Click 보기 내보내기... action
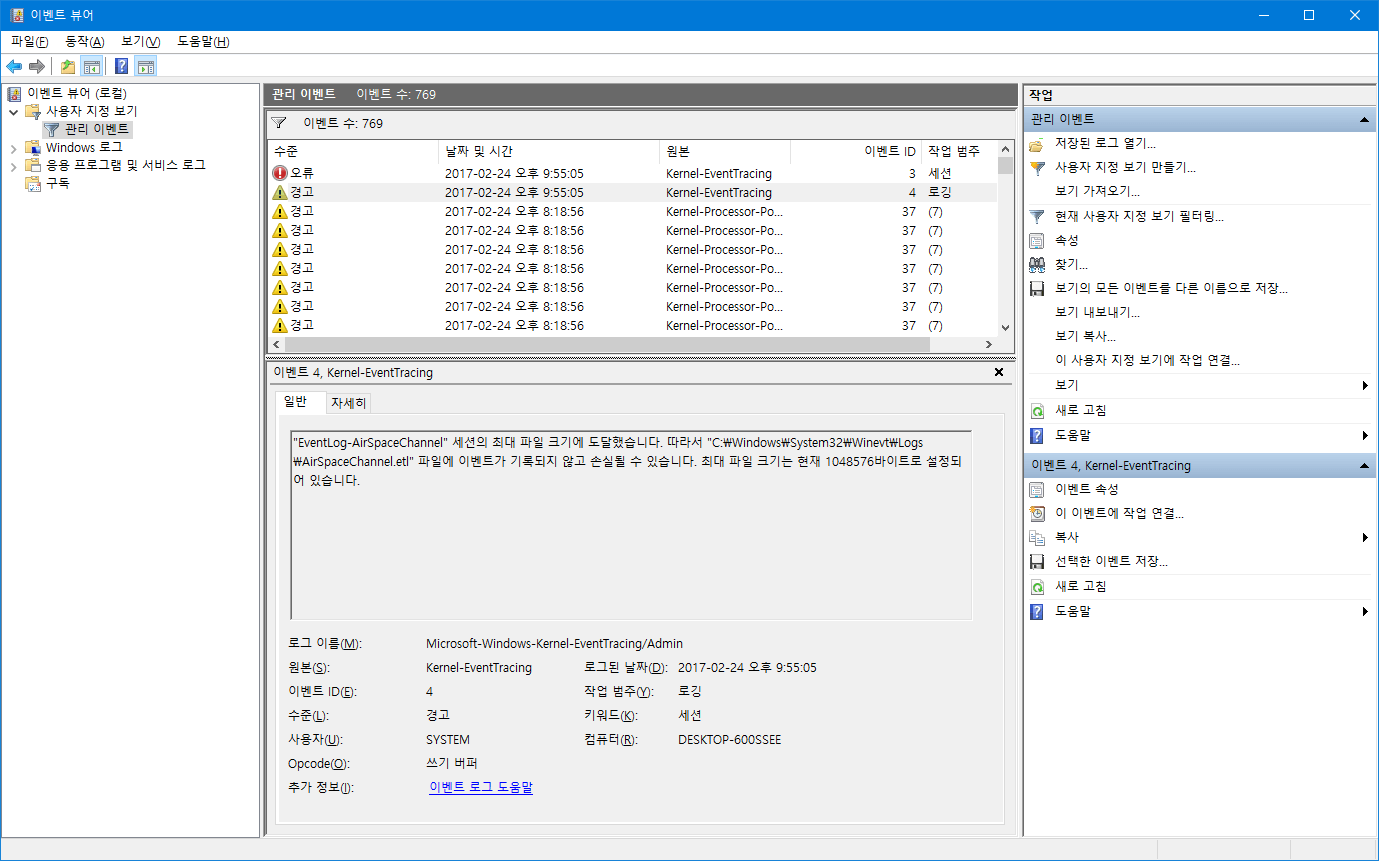Screen dimensions: 1379x861 [x=1097, y=313]
